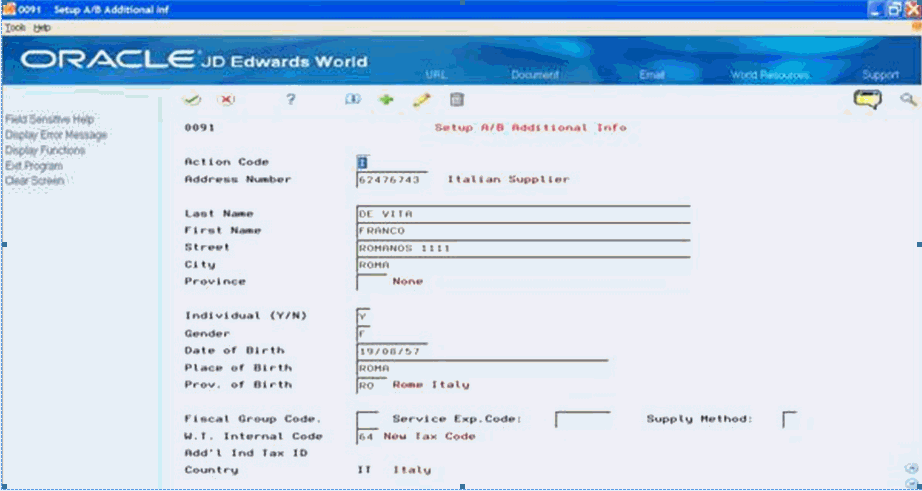Click the magnifying glass search icon

908,99
